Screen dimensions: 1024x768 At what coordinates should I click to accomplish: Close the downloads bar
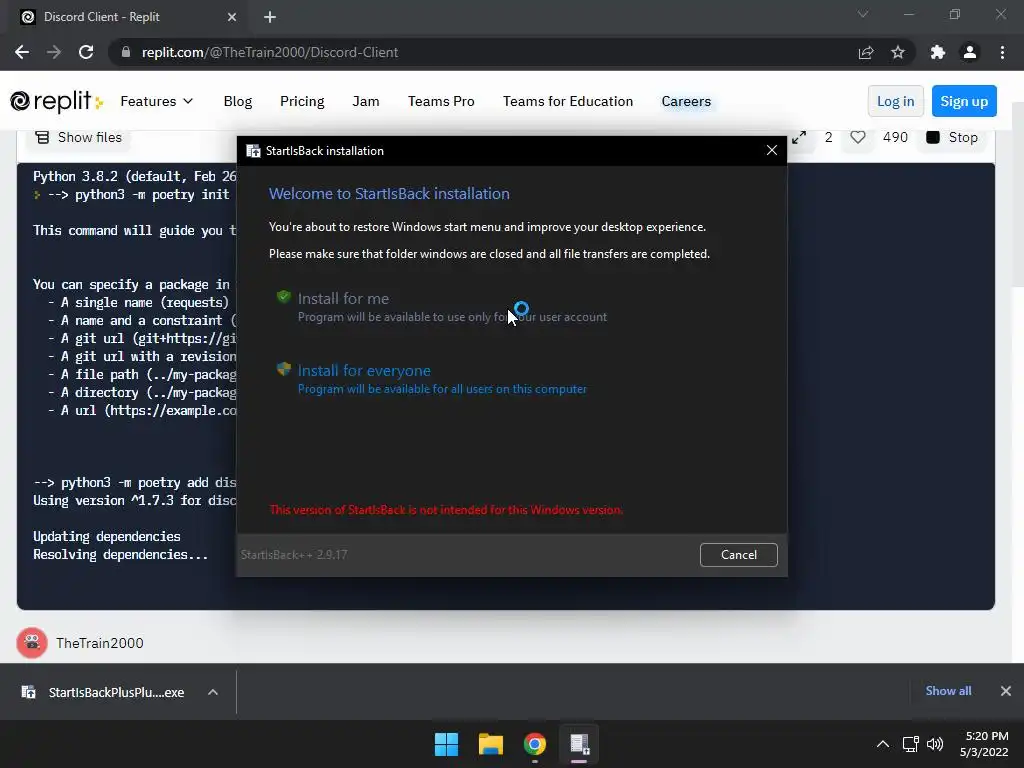click(x=1006, y=690)
